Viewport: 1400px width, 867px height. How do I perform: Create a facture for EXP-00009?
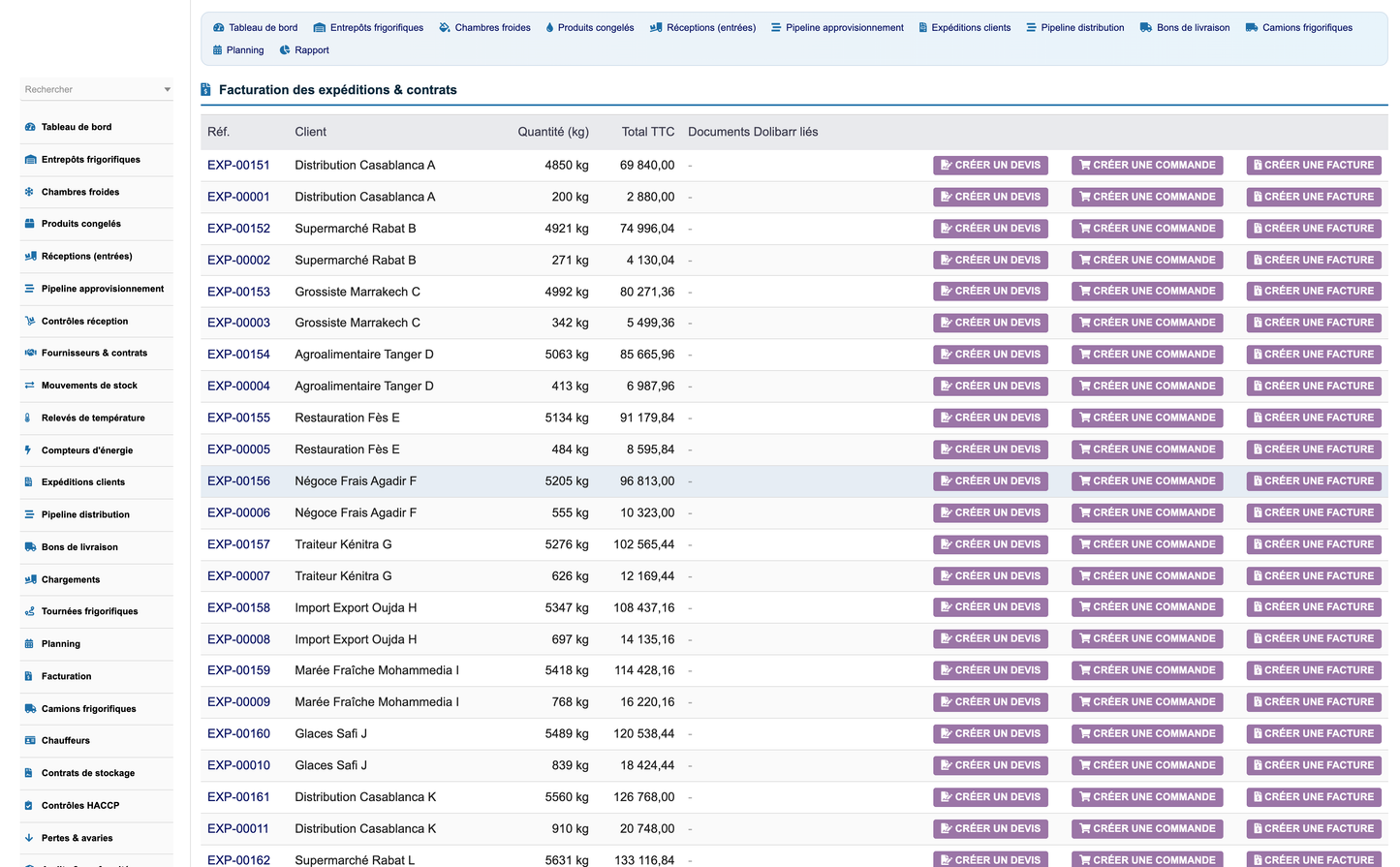[1314, 702]
